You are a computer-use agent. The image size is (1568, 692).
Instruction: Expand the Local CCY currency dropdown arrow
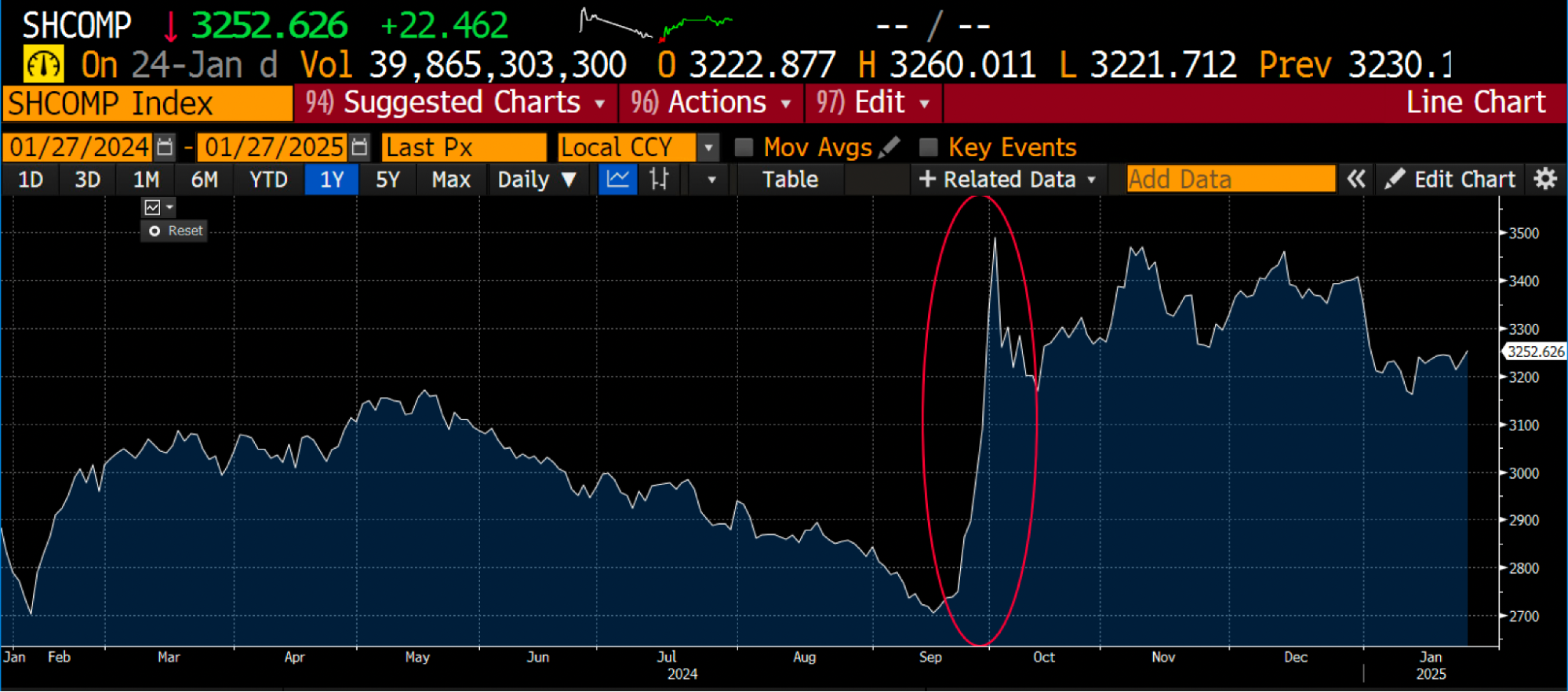708,147
